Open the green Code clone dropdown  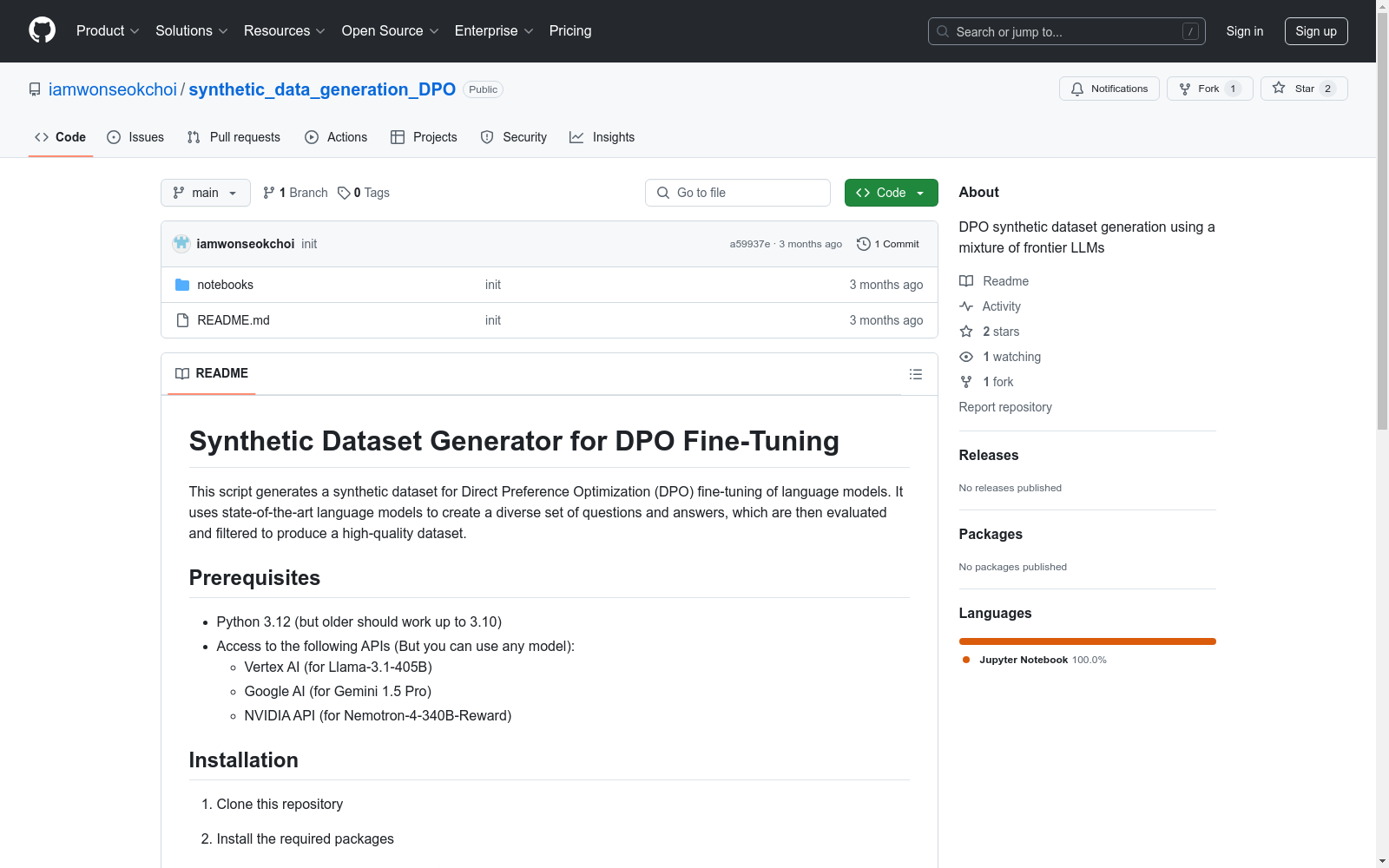point(891,193)
